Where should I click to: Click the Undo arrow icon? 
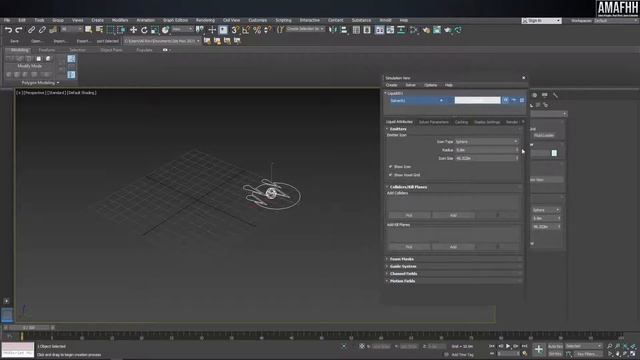[8, 30]
